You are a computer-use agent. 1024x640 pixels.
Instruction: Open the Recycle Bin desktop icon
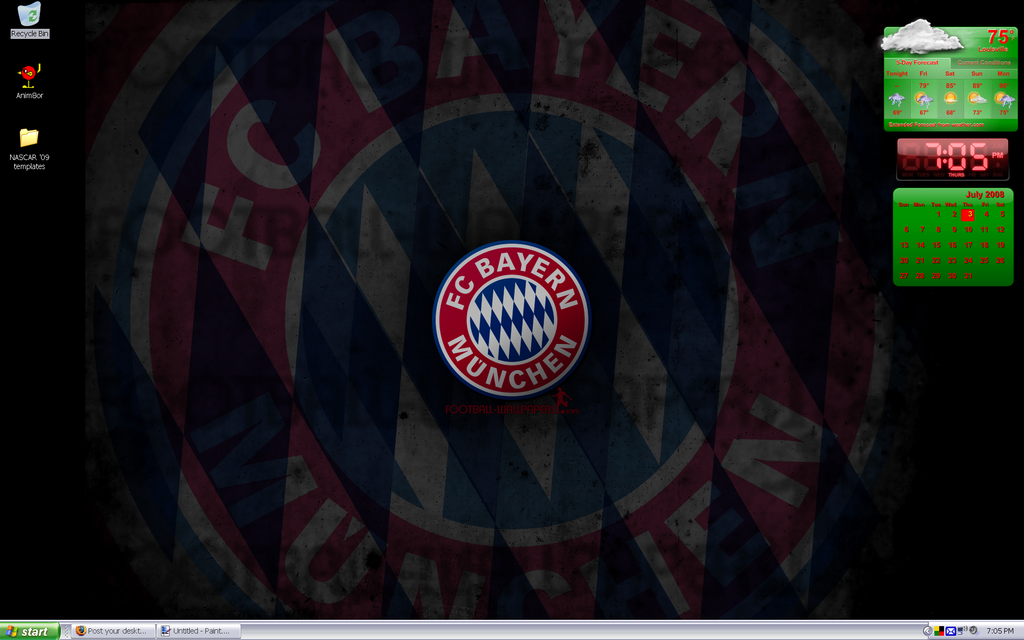click(30, 15)
